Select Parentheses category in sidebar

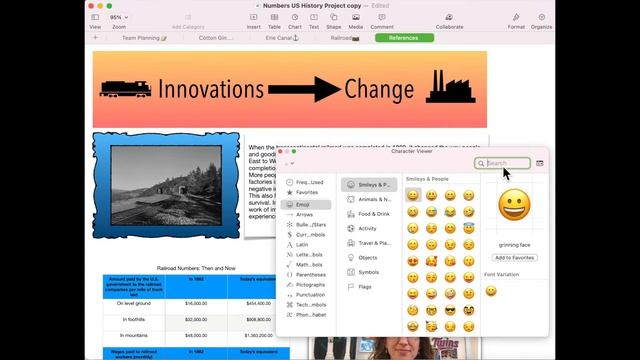point(305,275)
